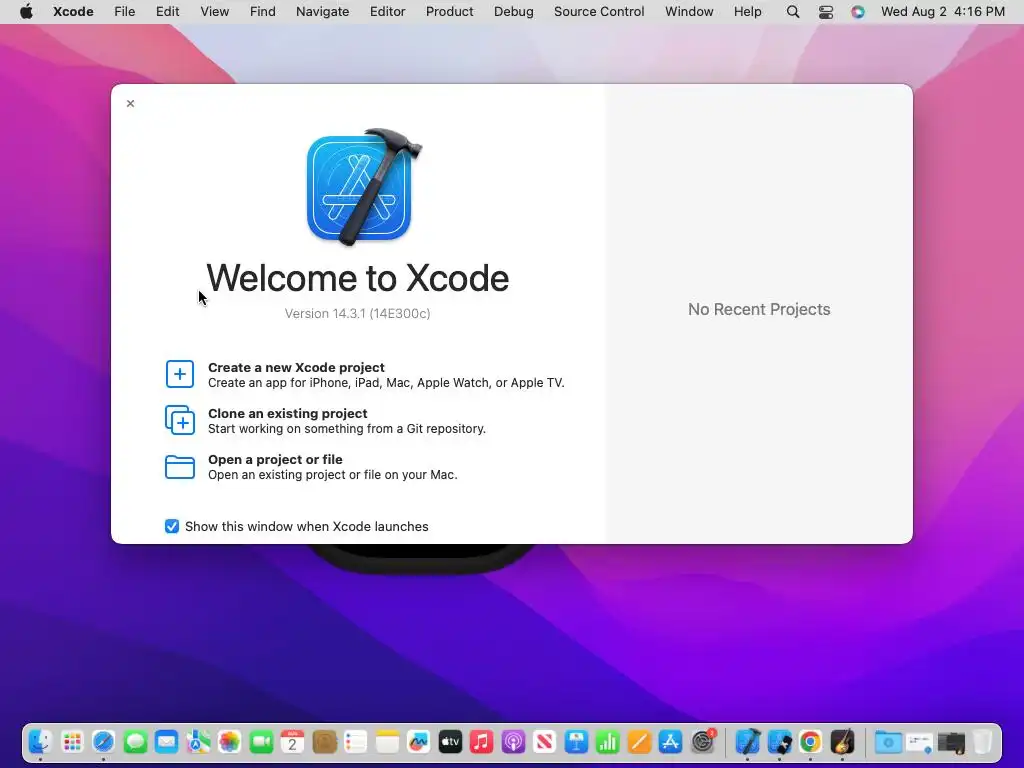
Task: Click Open a project or file title
Action: click(x=275, y=459)
